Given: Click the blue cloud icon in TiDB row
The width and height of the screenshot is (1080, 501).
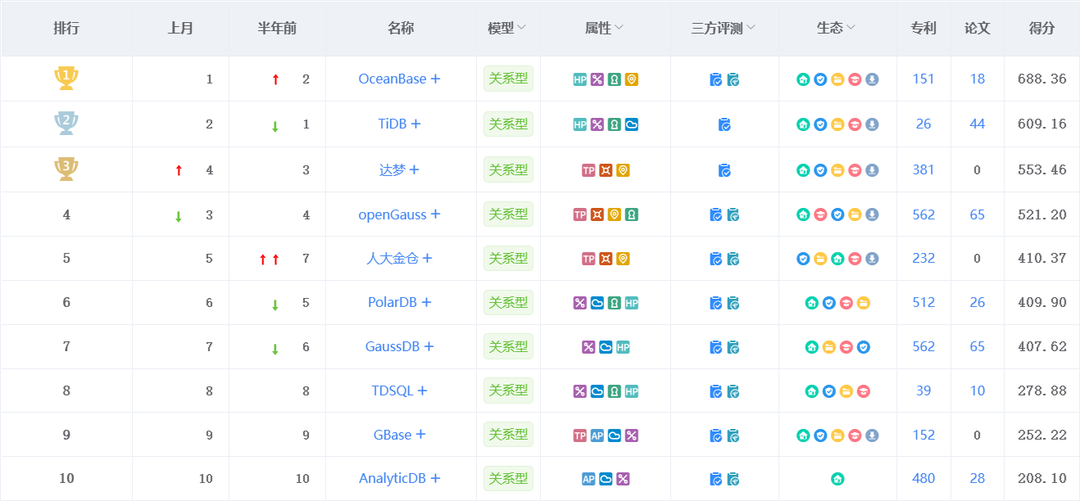Looking at the screenshot, I should point(632,125).
